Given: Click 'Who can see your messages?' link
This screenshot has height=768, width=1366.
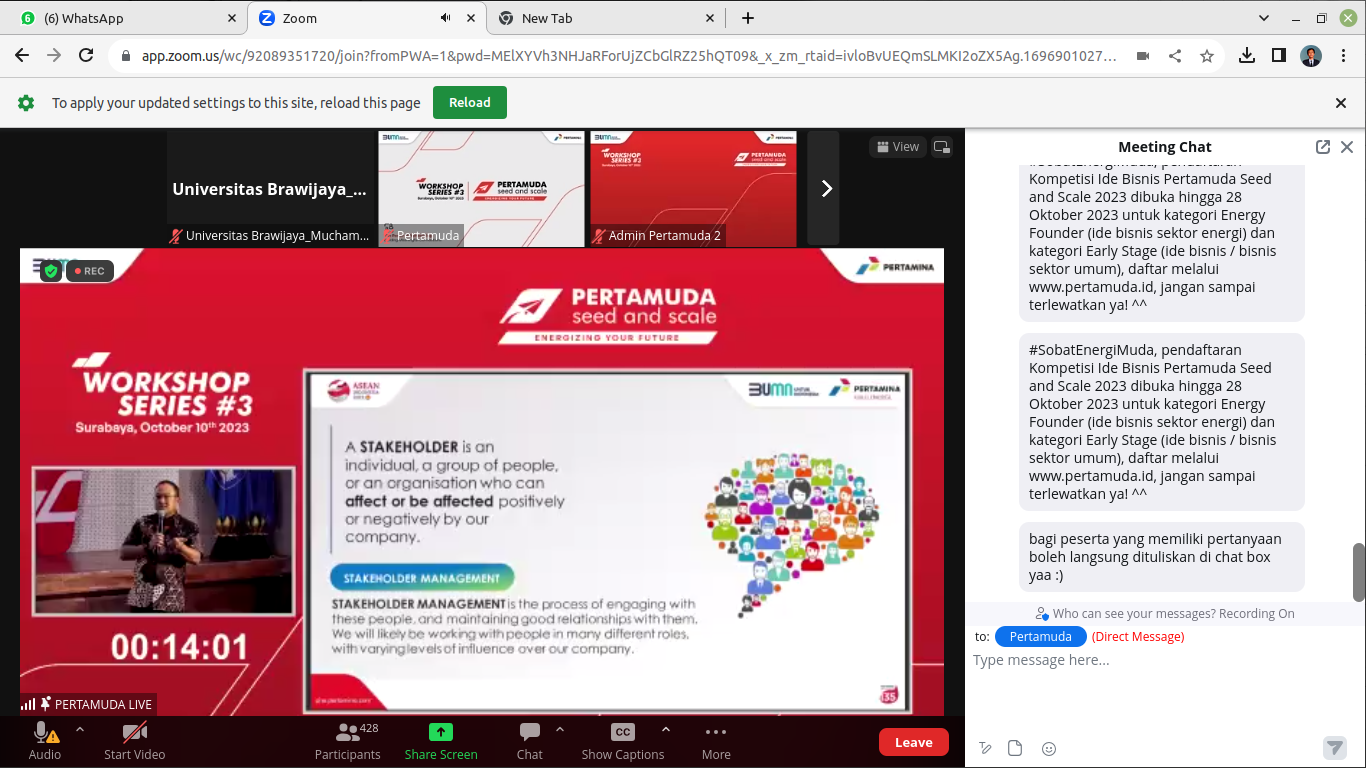Looking at the screenshot, I should point(1173,613).
